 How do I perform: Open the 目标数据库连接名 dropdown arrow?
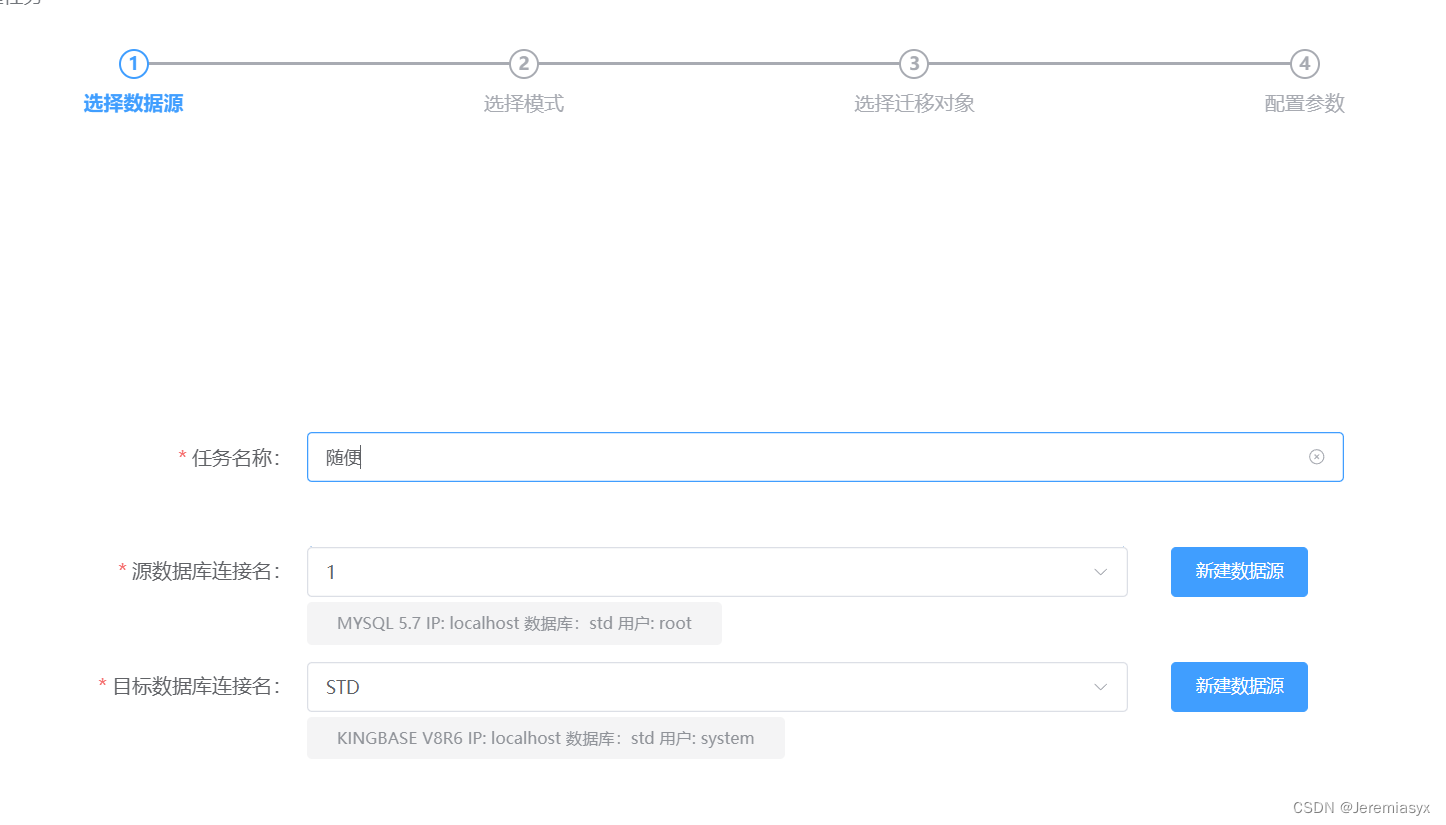(x=1100, y=687)
